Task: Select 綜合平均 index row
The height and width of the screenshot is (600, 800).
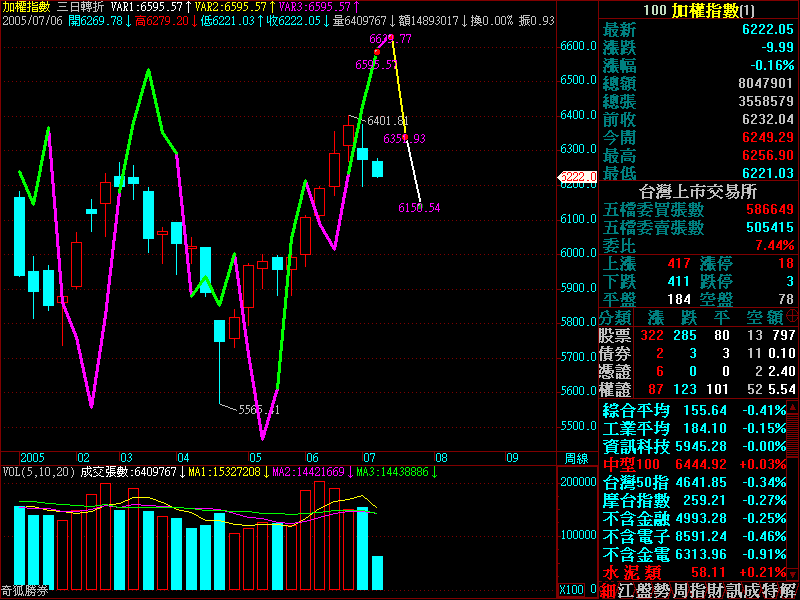Action: point(693,410)
